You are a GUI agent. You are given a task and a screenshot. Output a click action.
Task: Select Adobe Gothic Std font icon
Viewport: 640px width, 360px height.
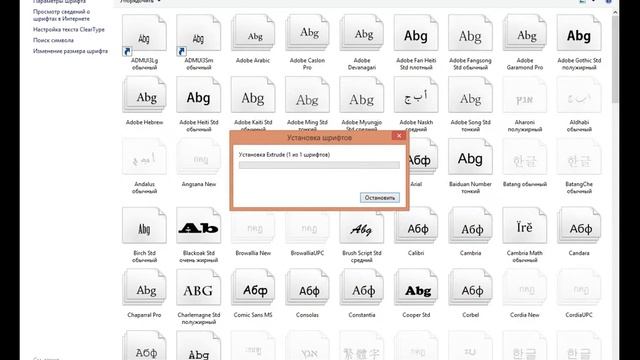point(579,34)
